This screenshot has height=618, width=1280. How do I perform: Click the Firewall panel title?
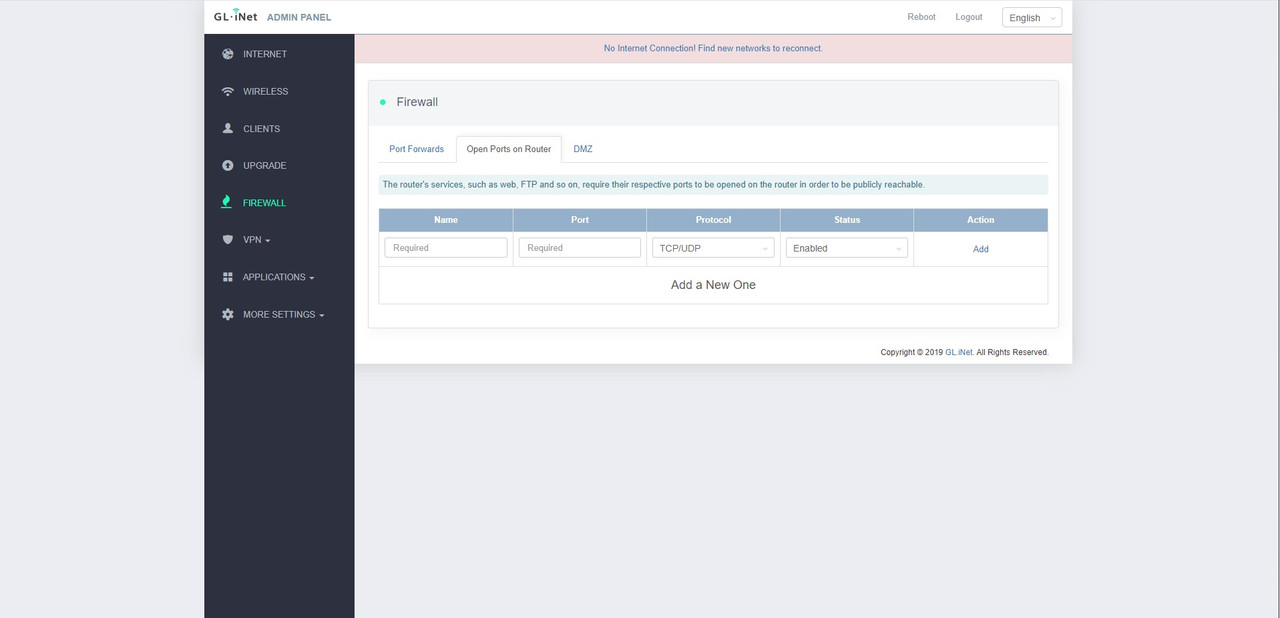tap(417, 102)
